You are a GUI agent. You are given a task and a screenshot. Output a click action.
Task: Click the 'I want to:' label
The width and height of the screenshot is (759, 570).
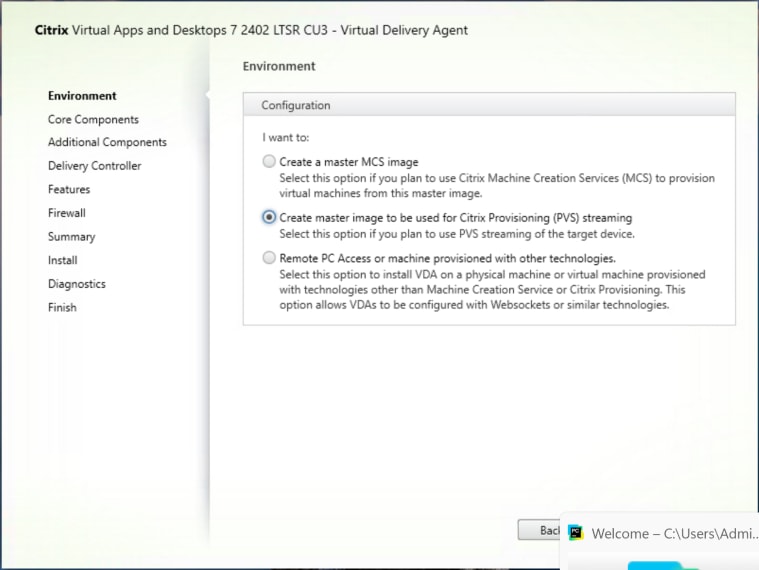coord(286,137)
